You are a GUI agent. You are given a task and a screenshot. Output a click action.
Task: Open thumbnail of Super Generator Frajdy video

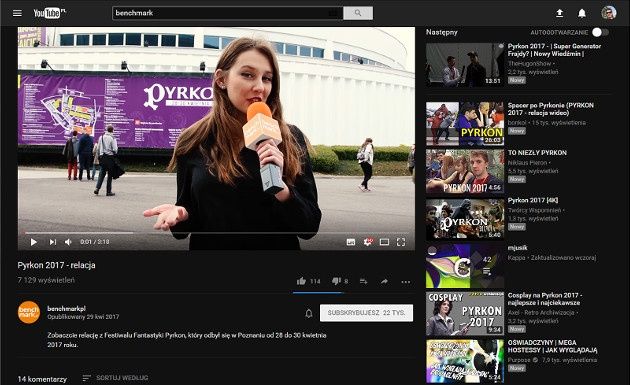465,65
